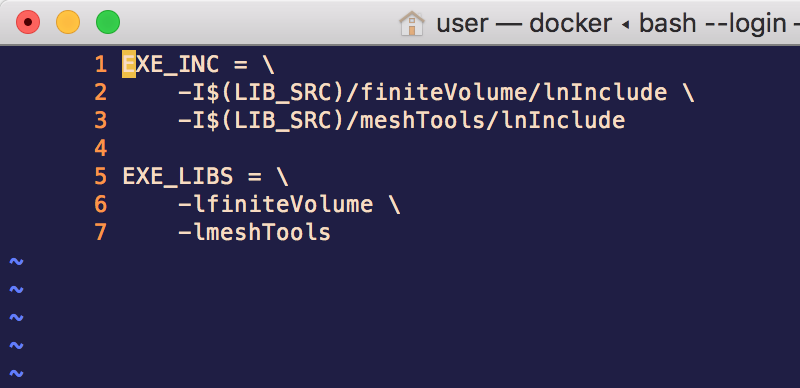This screenshot has height=388, width=800.
Task: Click the meshTools/lnInclude include path text
Action: point(493,120)
